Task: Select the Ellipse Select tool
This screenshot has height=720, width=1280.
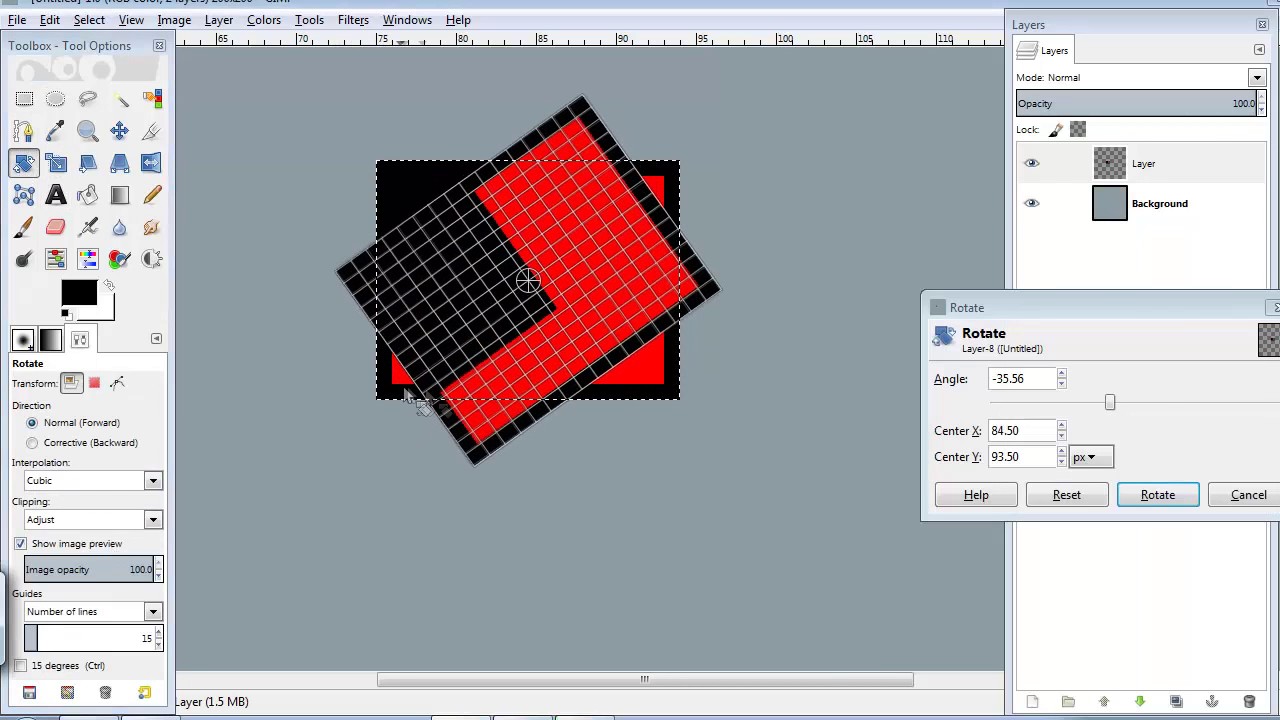Action: (x=56, y=99)
